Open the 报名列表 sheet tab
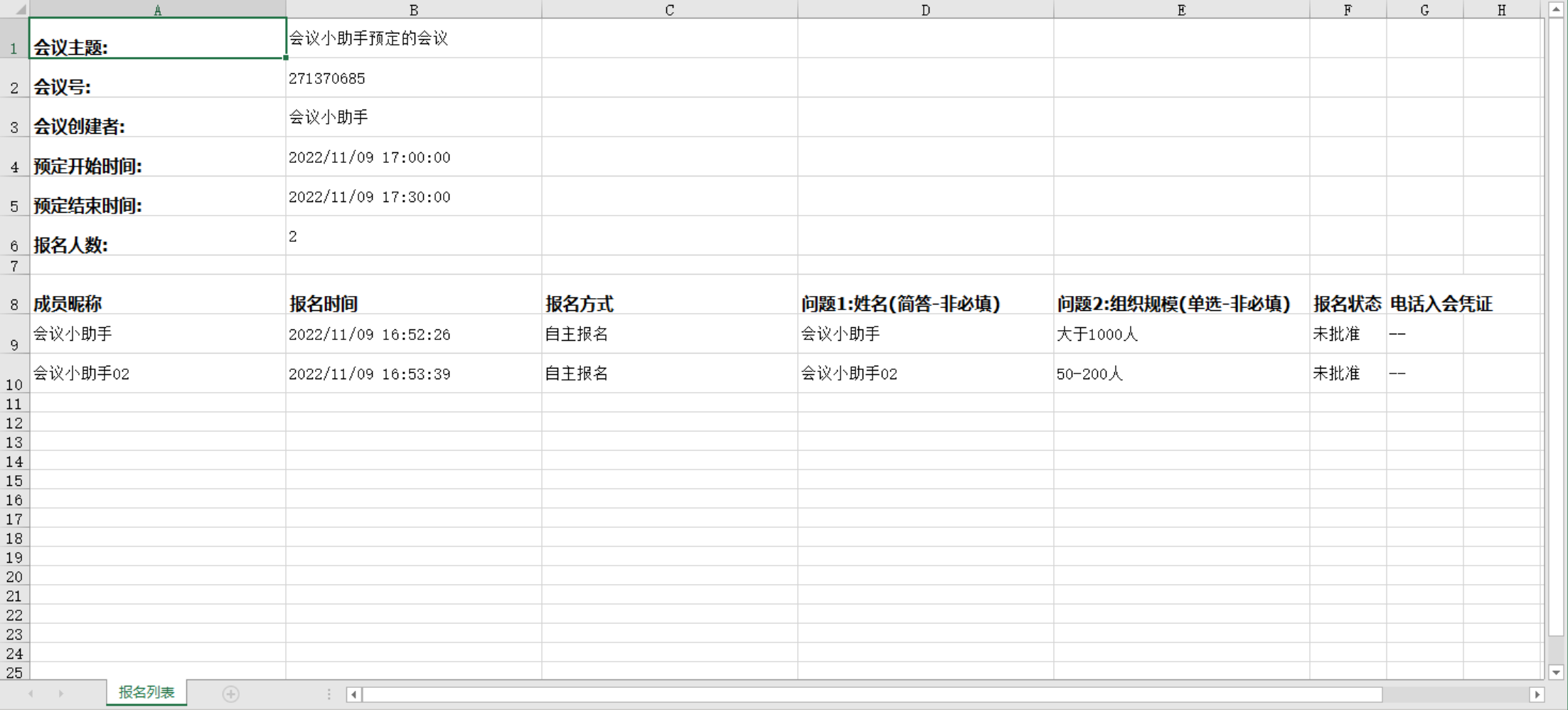 146,692
